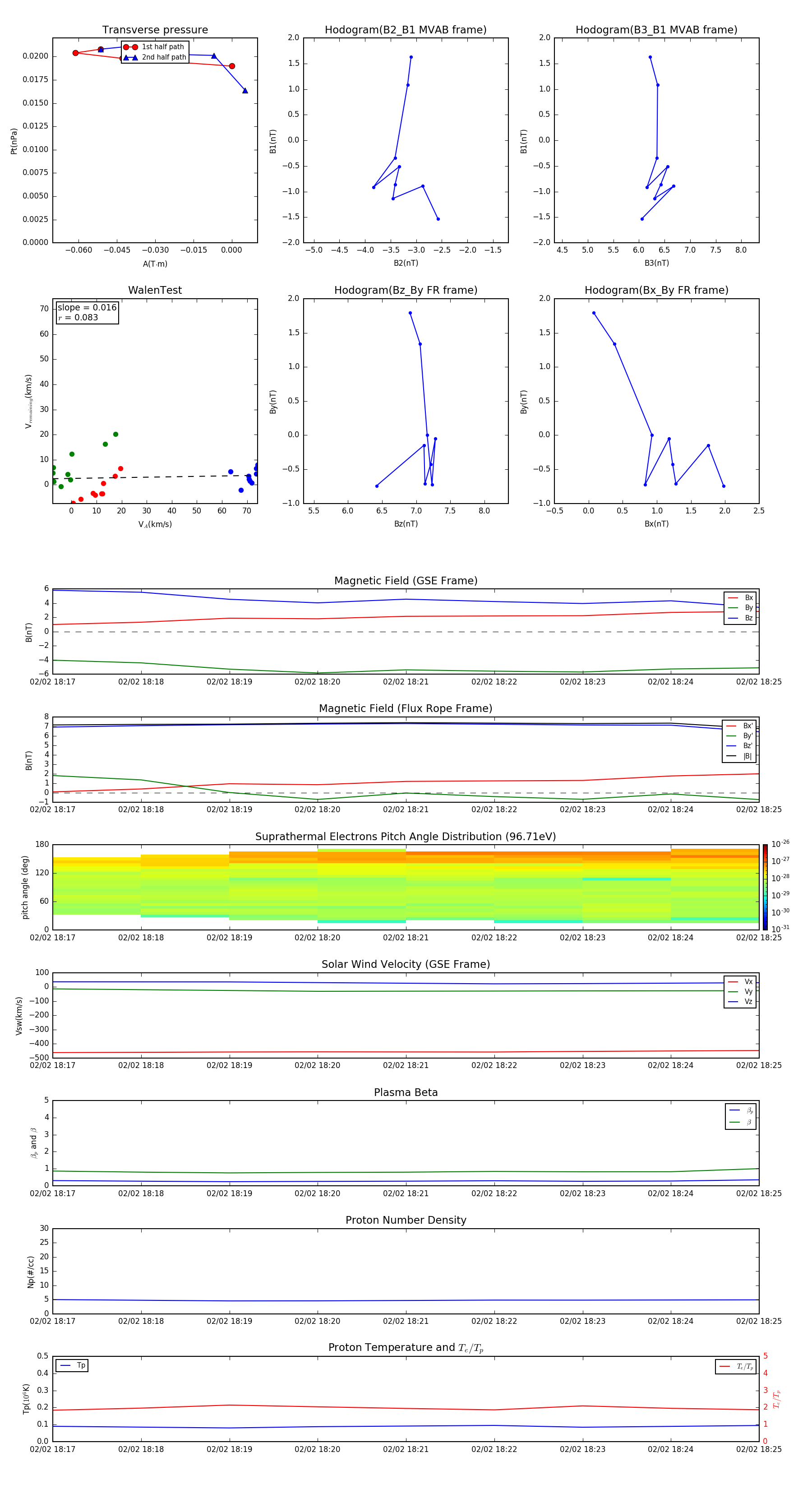The height and width of the screenshot is (1489, 812).
Task: Click the |B| entry in Flux Rope legend
Action: point(740,756)
